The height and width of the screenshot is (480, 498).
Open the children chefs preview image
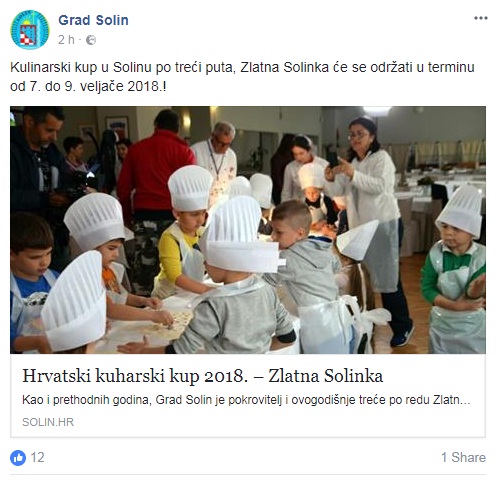[x=248, y=230]
